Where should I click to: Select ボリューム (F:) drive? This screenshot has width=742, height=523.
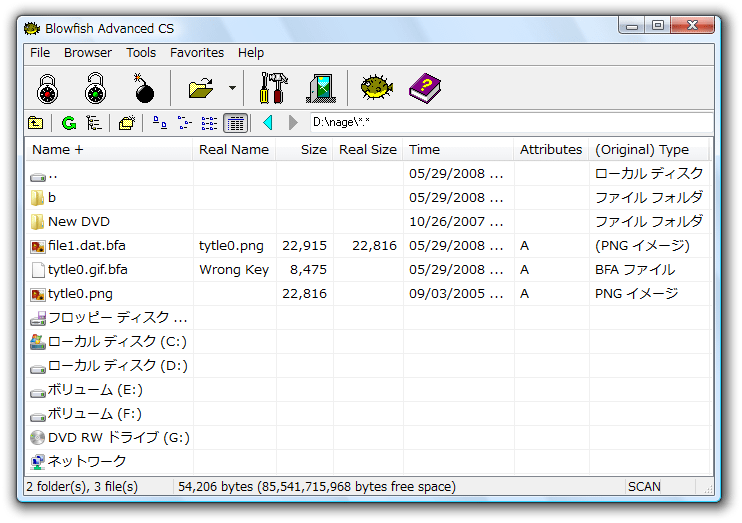[86, 414]
